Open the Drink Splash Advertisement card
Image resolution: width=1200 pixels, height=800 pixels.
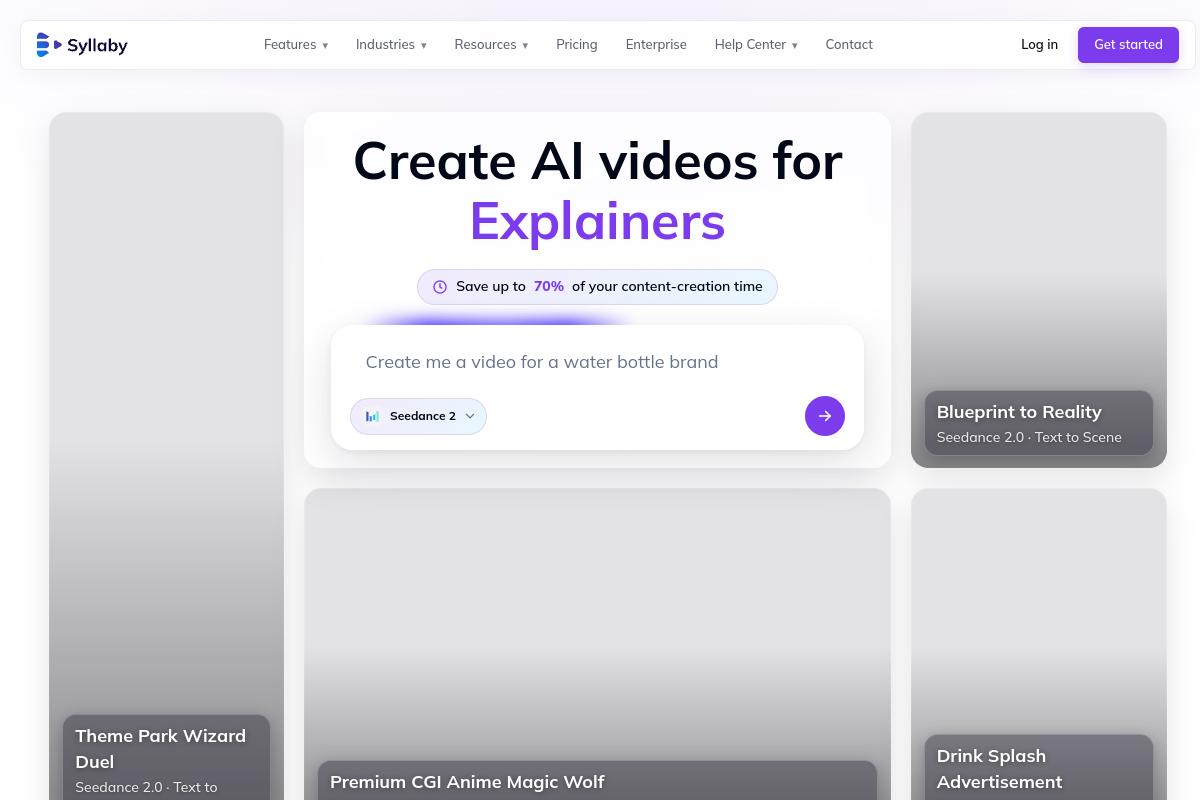[1039, 644]
